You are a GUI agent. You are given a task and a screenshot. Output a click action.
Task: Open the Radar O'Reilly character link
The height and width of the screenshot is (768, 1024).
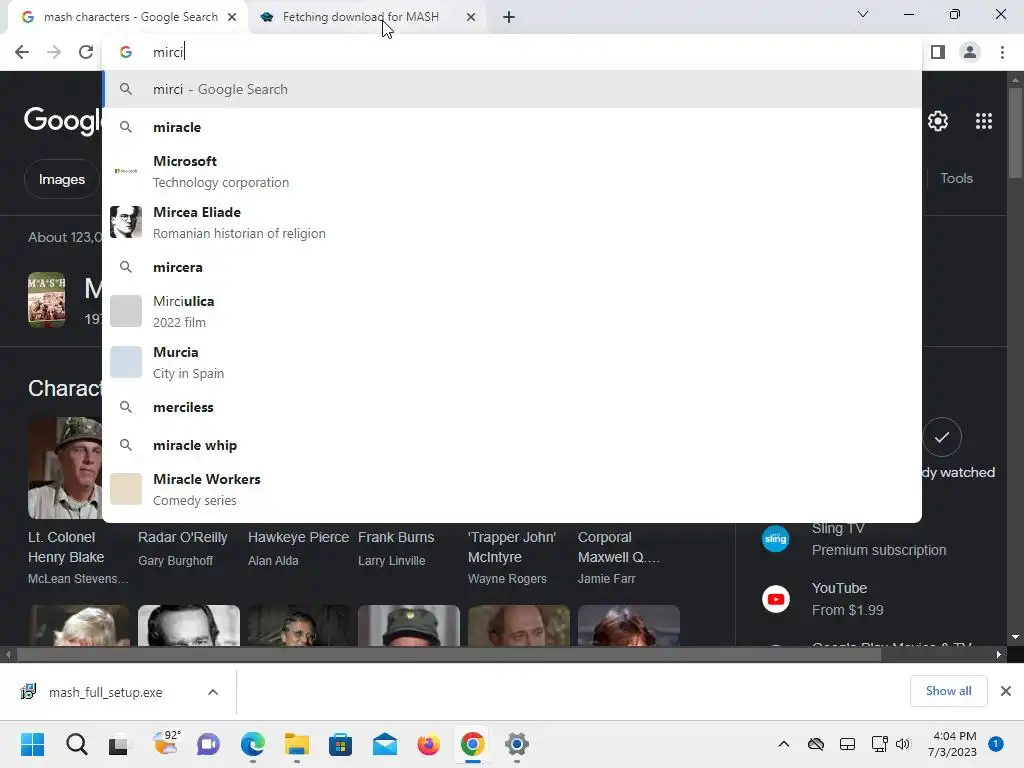point(182,537)
